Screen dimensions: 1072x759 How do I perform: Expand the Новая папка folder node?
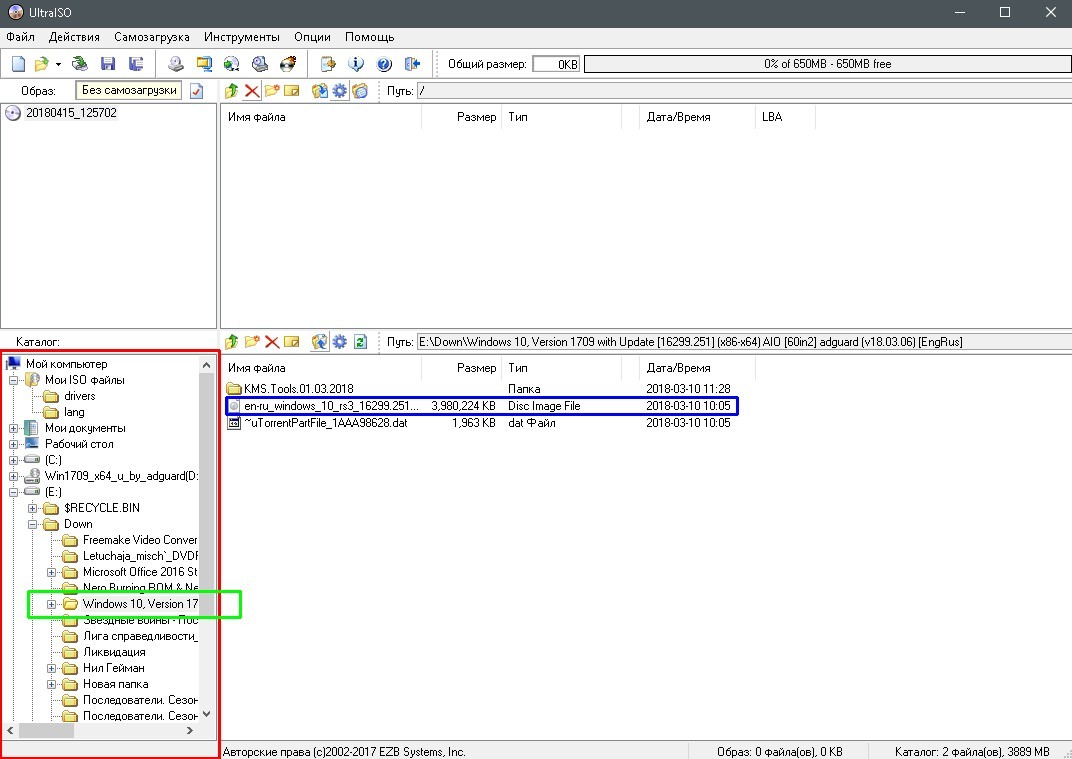(x=51, y=684)
